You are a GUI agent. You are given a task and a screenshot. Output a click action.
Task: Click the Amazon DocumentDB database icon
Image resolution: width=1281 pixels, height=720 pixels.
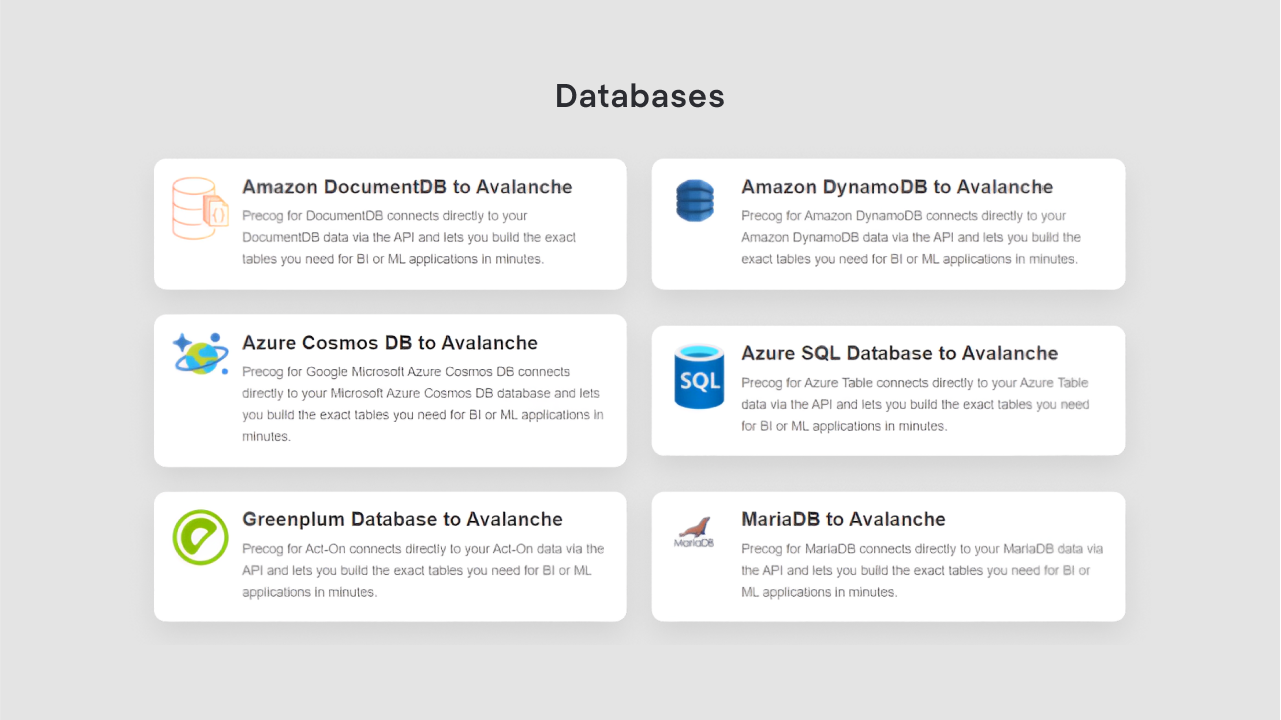click(201, 208)
